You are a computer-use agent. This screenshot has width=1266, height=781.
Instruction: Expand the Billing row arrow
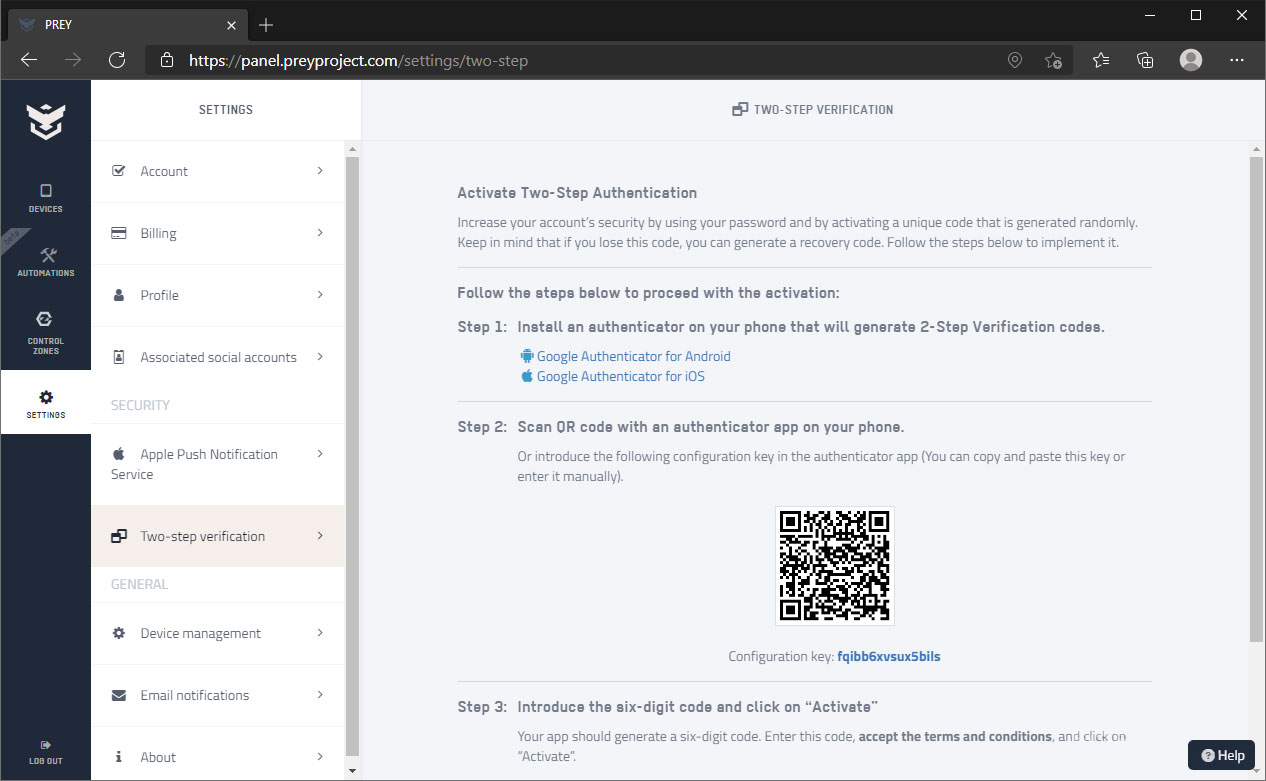(320, 233)
